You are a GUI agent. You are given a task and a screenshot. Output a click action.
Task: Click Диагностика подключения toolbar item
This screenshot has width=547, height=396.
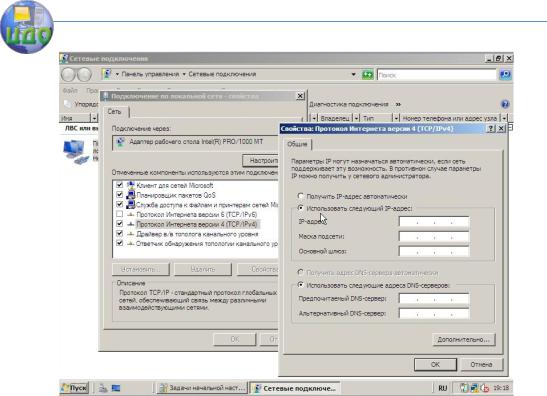[349, 104]
